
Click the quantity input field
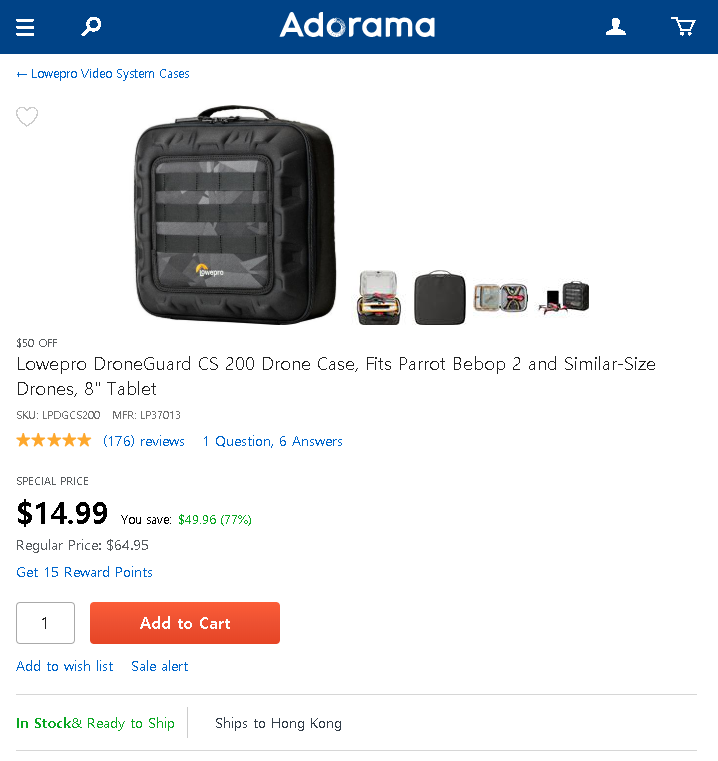pos(46,623)
